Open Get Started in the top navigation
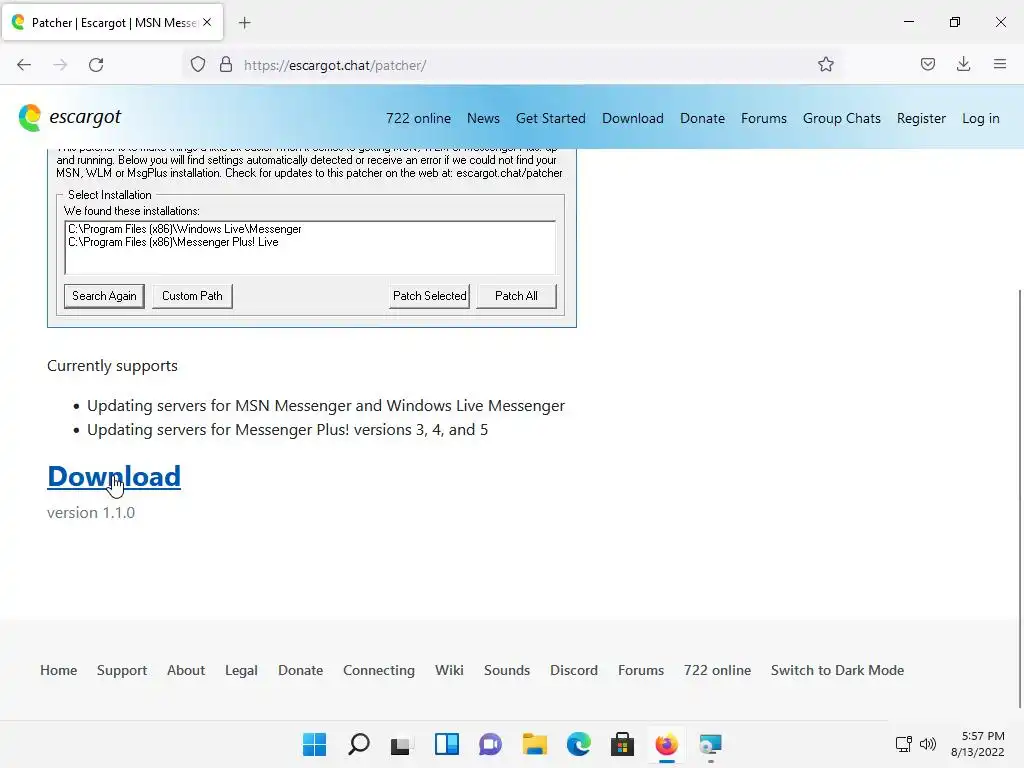Image resolution: width=1024 pixels, height=768 pixels. tap(551, 118)
